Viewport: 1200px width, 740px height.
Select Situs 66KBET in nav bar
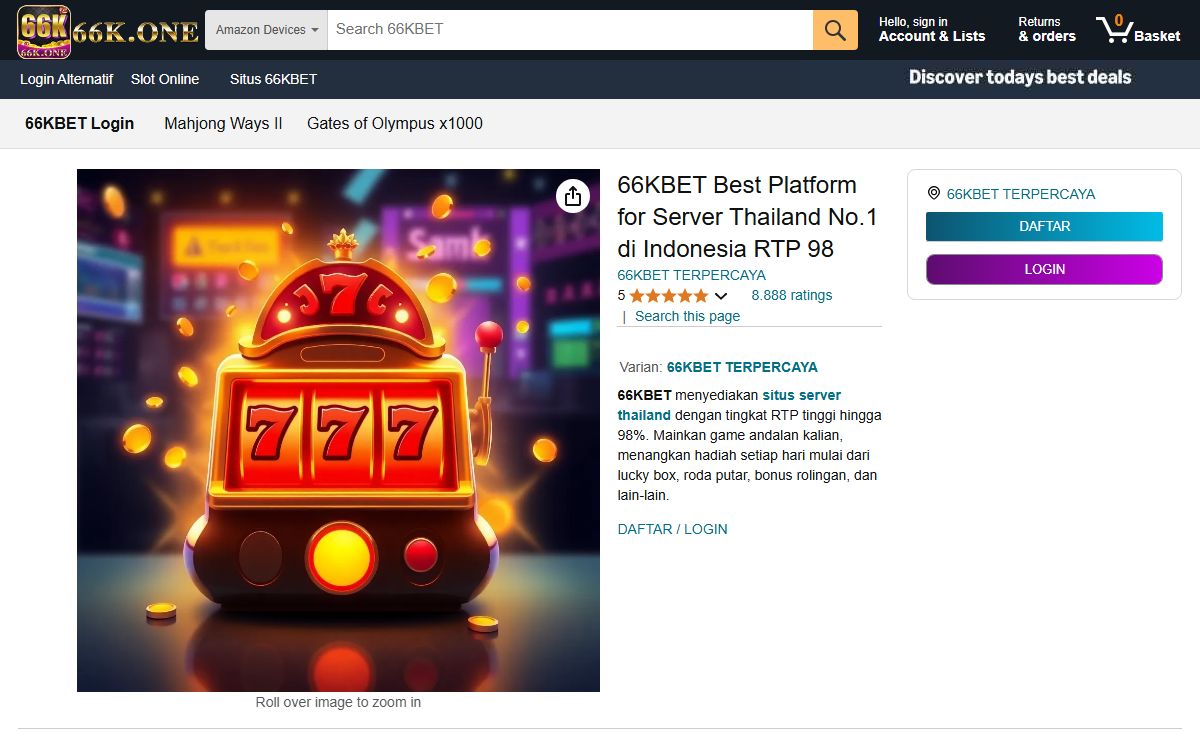click(x=273, y=79)
